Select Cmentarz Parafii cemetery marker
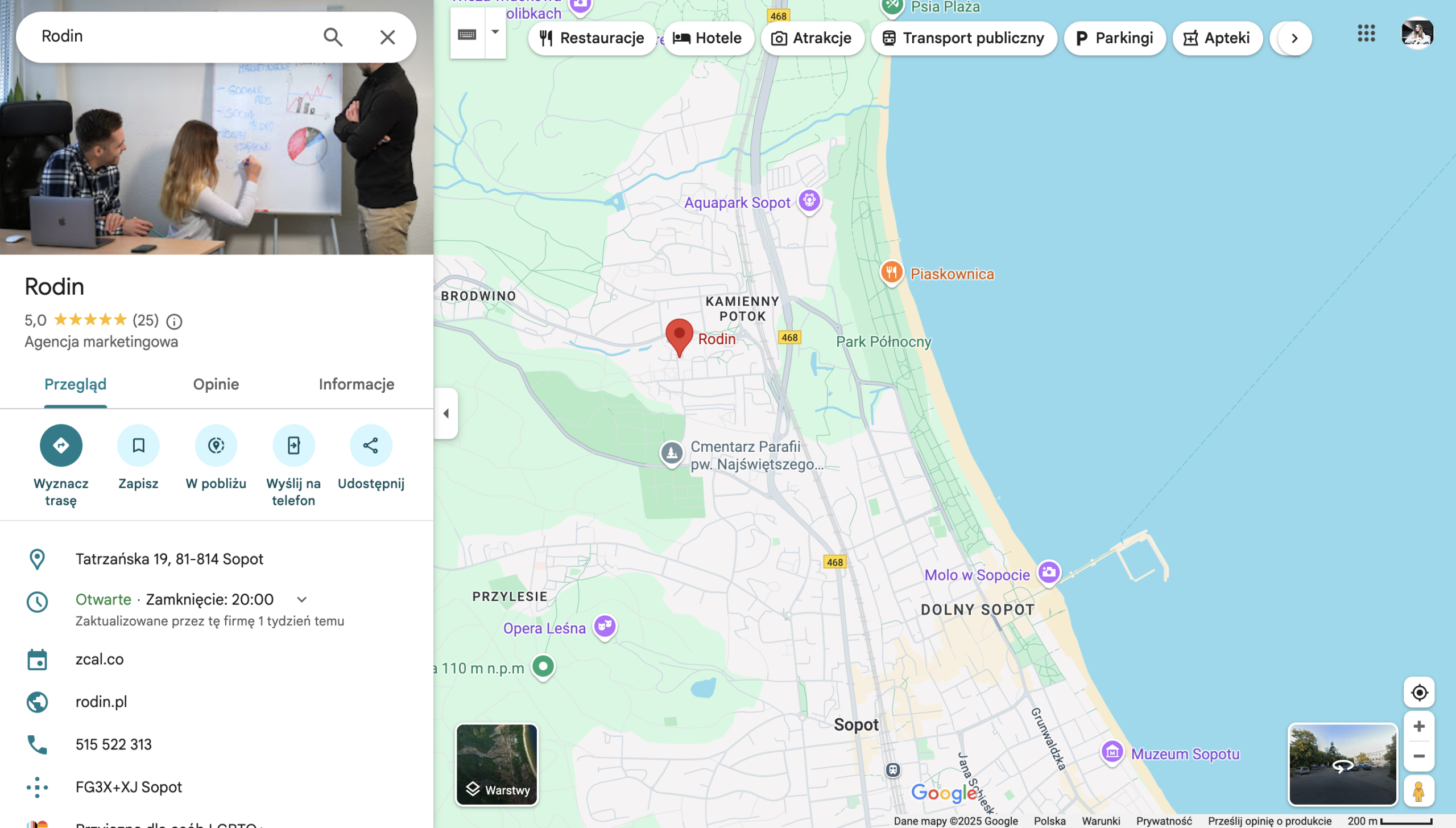 click(x=672, y=454)
